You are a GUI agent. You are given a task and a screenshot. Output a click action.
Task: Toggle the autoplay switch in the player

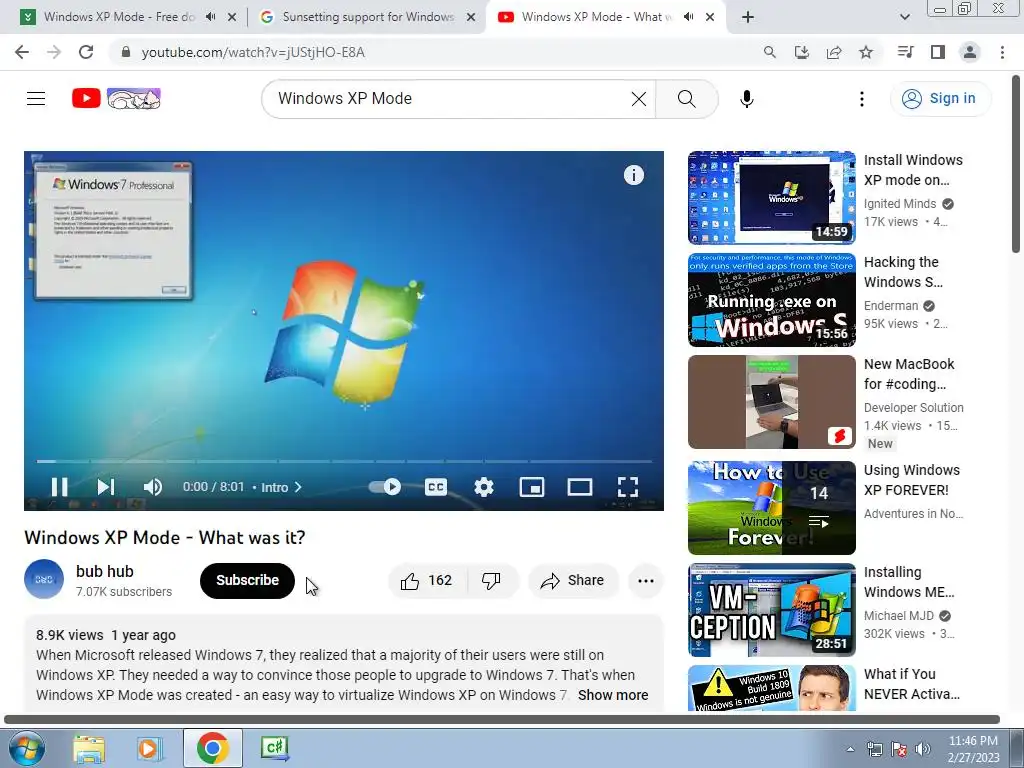pyautogui.click(x=385, y=487)
